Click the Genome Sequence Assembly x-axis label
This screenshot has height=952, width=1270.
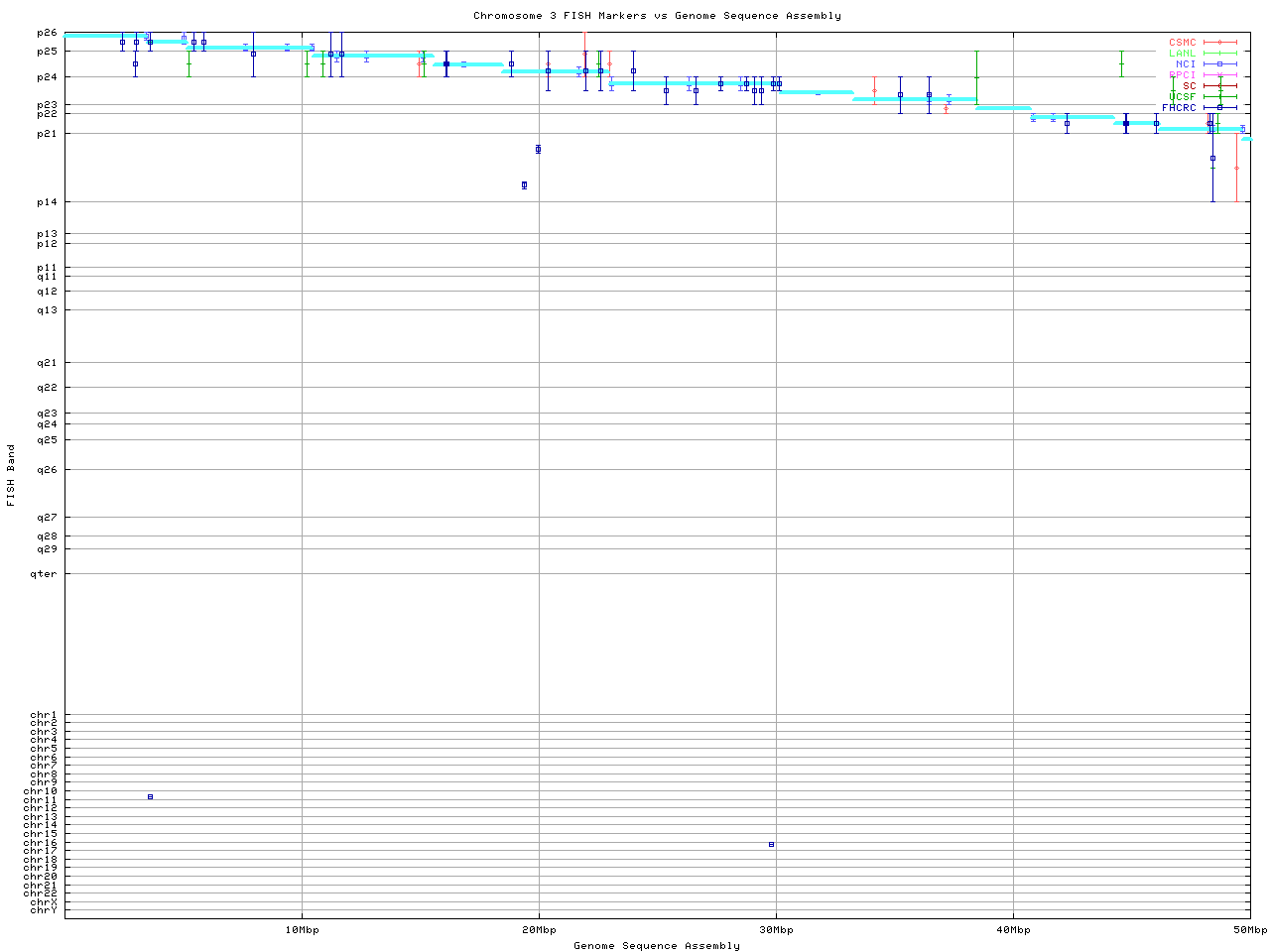point(657,946)
